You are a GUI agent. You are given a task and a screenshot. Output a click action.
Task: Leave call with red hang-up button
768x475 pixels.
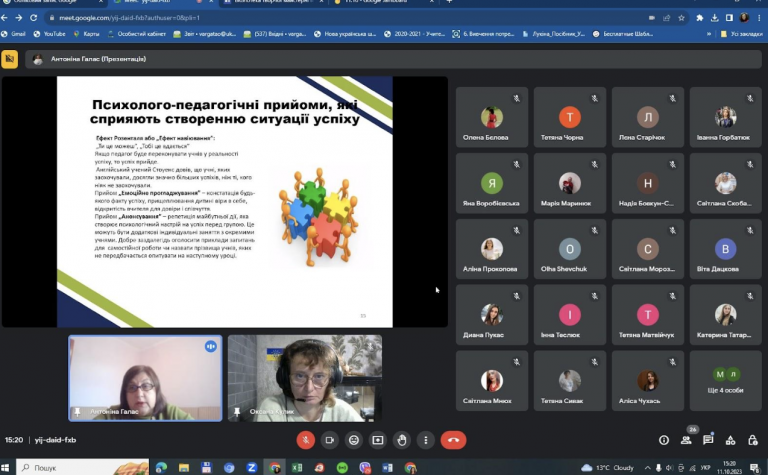coord(453,440)
